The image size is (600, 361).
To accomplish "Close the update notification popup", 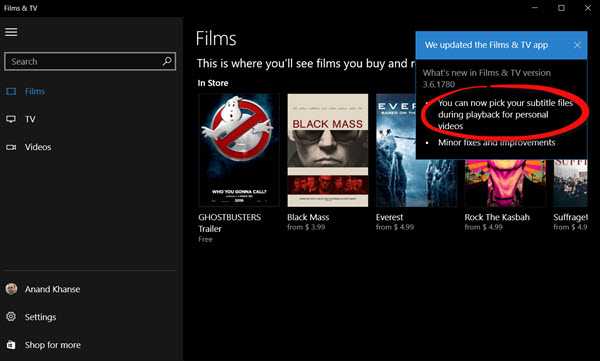I will 577,45.
